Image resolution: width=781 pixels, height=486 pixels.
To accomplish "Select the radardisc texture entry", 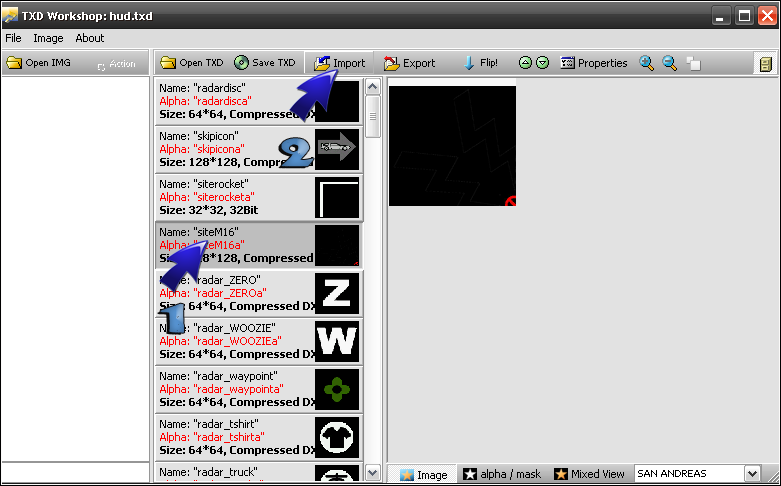I will [259, 101].
